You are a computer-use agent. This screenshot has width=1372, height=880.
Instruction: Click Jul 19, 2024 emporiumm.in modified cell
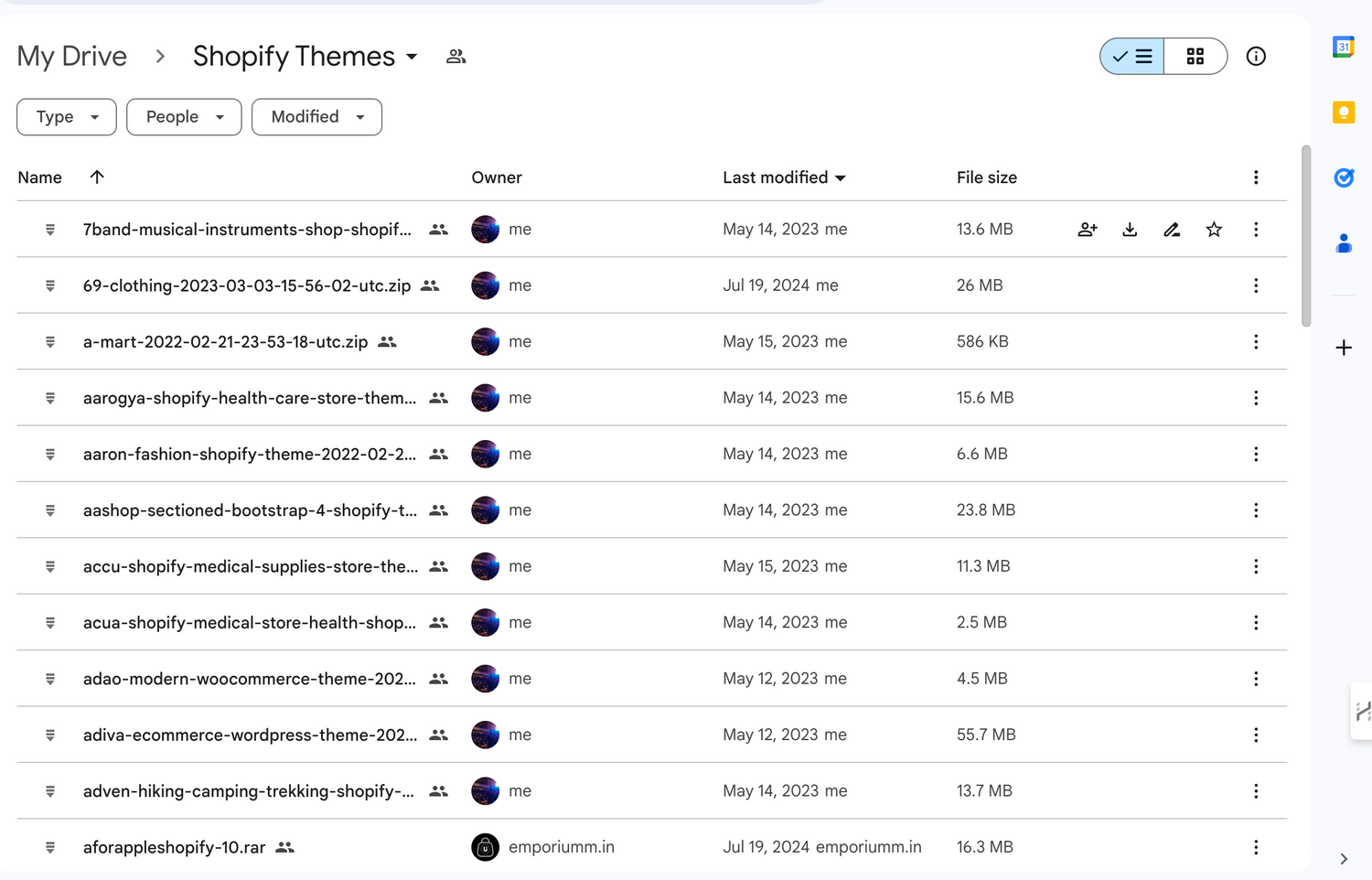point(822,847)
